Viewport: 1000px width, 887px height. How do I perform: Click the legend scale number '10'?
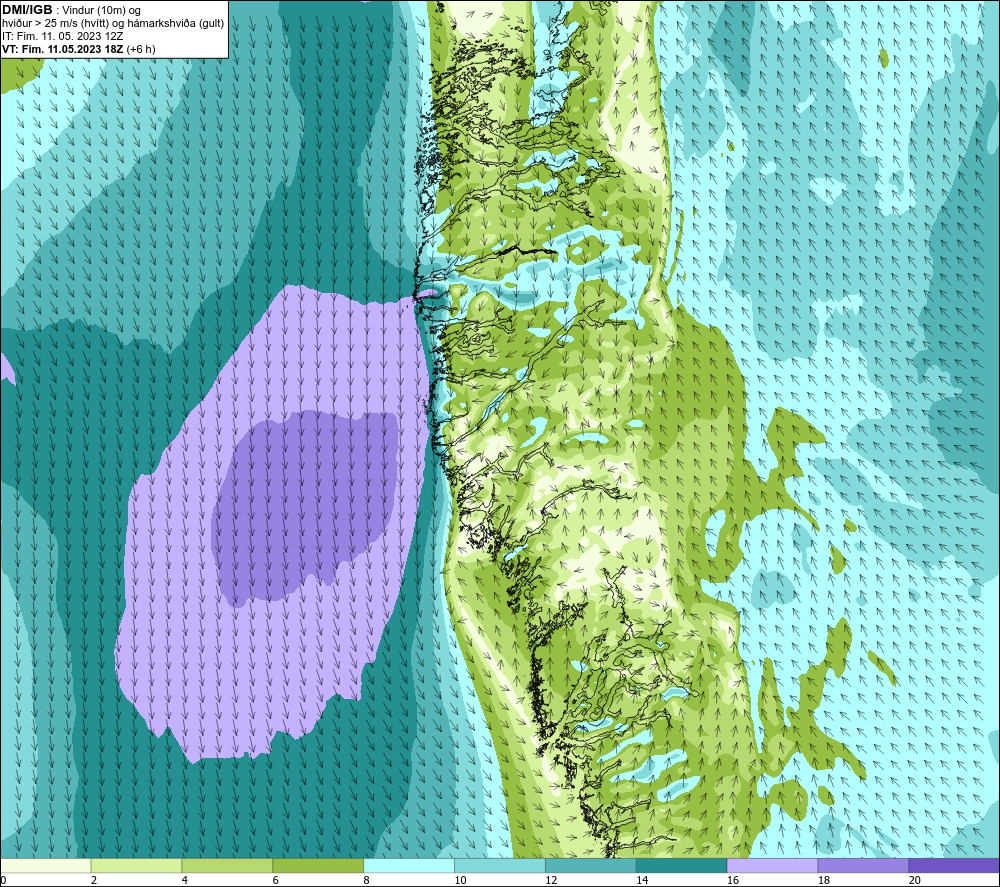[460, 881]
